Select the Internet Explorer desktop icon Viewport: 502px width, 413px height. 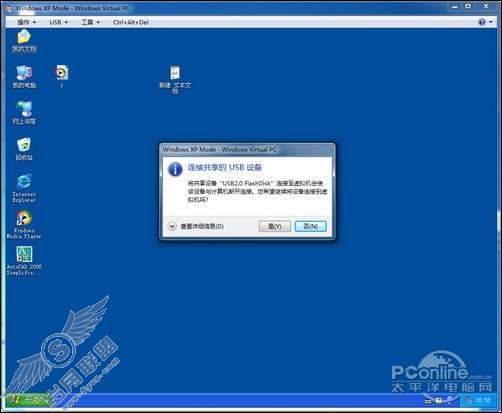pyautogui.click(x=24, y=188)
